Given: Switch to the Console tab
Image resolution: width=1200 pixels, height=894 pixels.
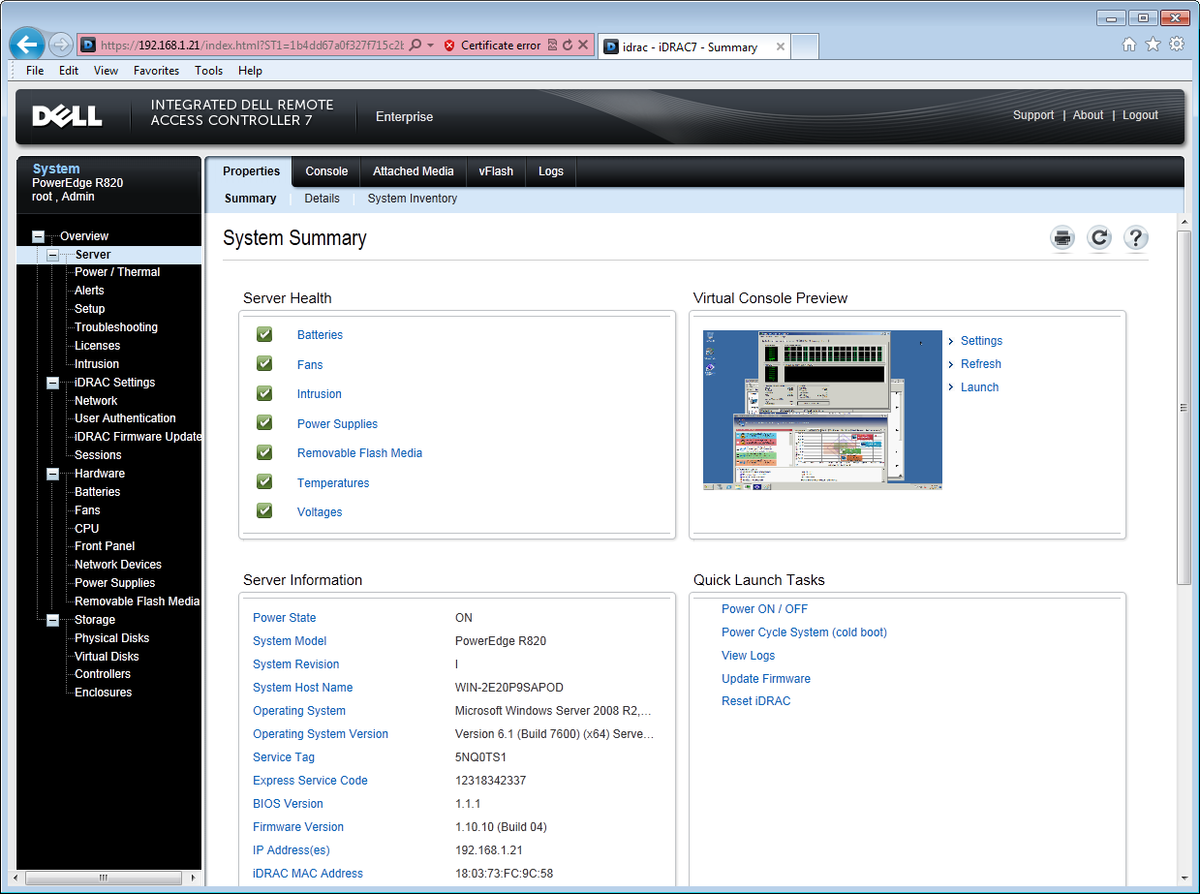Looking at the screenshot, I should [326, 171].
